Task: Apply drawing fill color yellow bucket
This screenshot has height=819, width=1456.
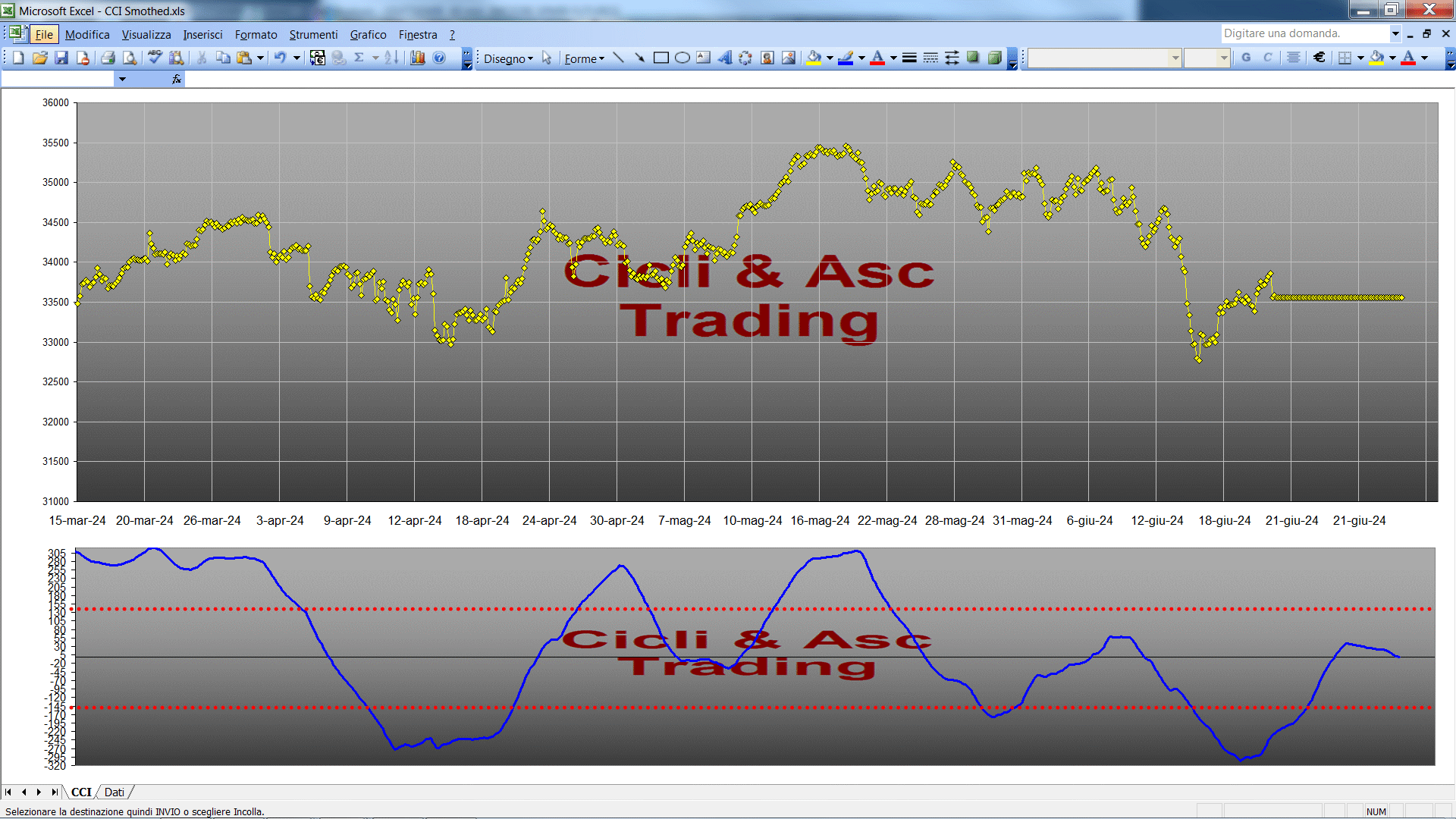Action: 814,58
